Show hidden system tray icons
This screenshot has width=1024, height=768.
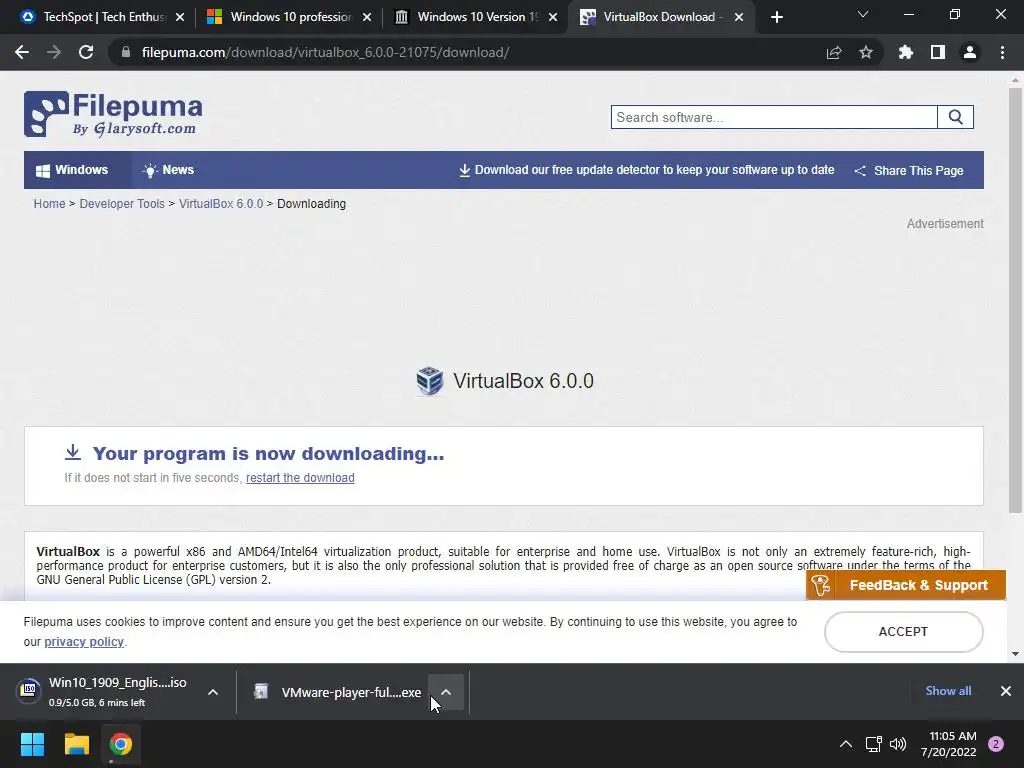pyautogui.click(x=846, y=744)
